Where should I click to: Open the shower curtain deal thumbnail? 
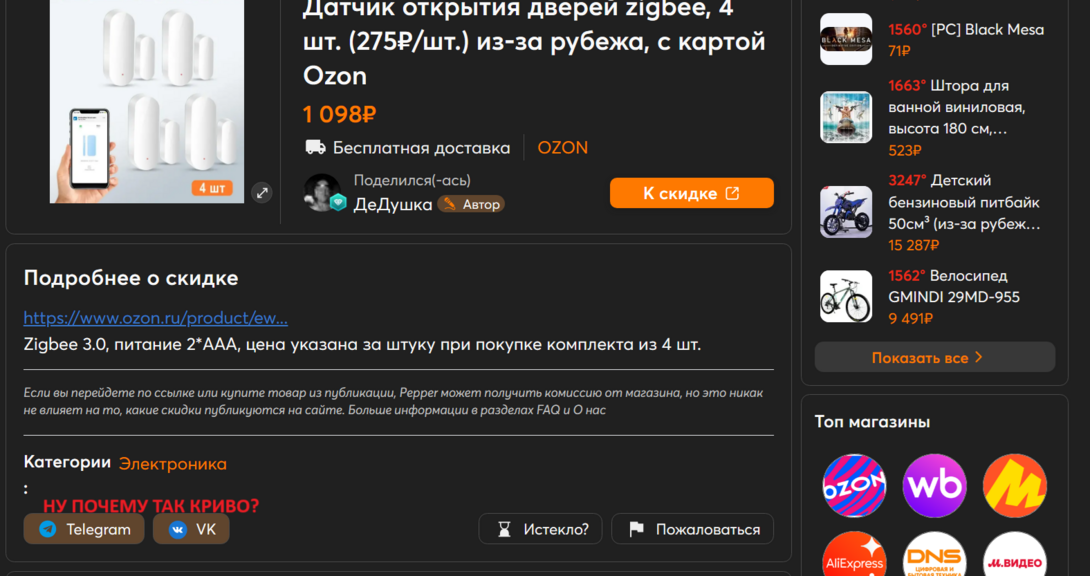[x=846, y=117]
